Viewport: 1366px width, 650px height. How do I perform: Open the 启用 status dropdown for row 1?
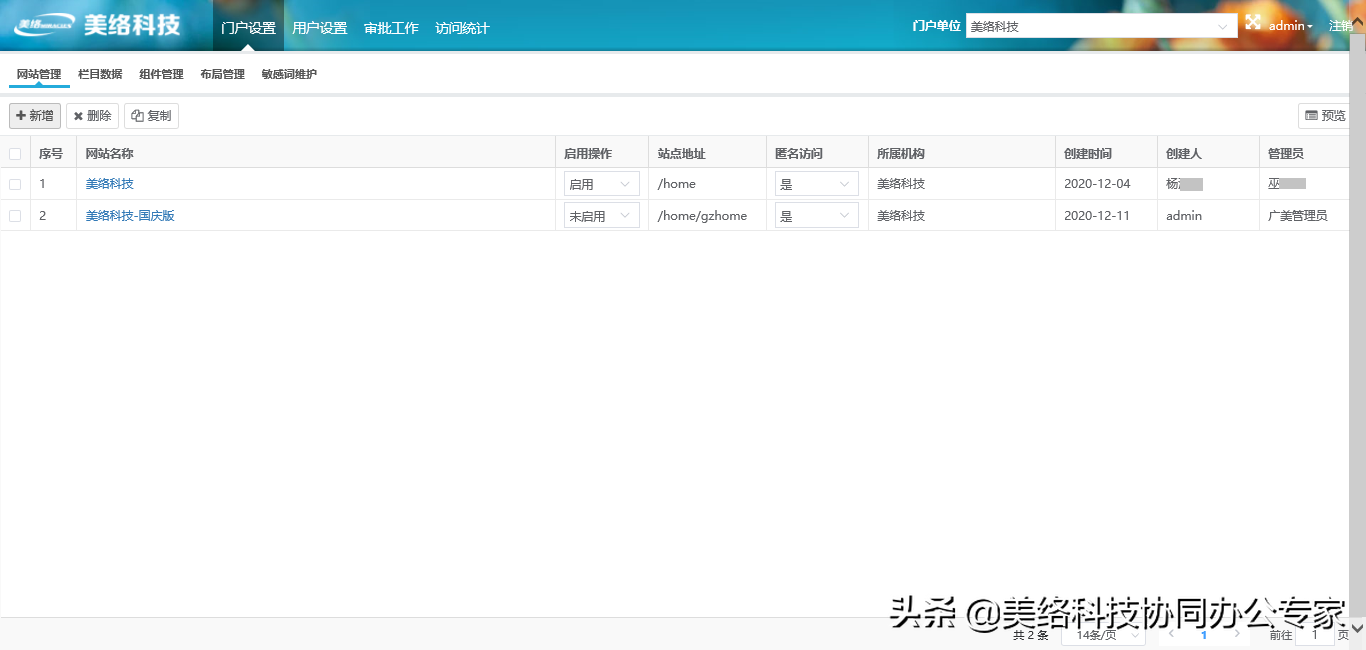601,183
